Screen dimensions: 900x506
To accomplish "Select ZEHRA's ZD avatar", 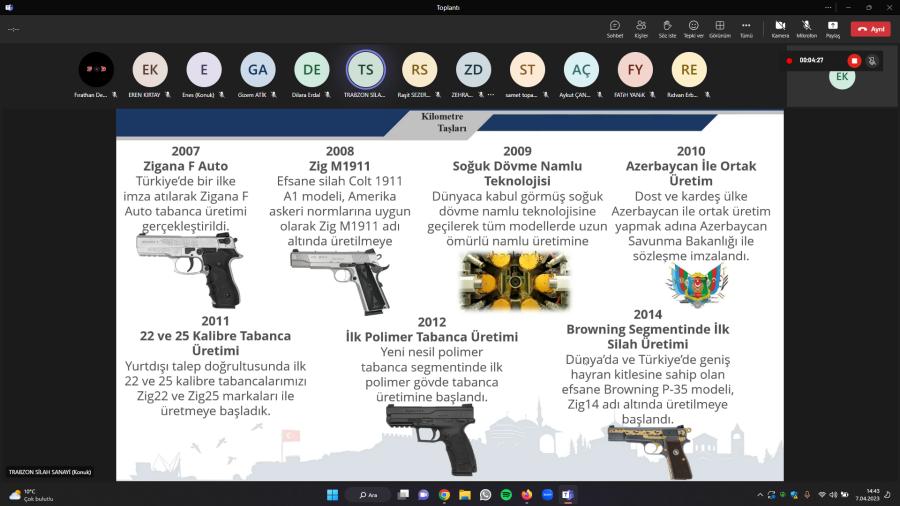I will pos(474,69).
